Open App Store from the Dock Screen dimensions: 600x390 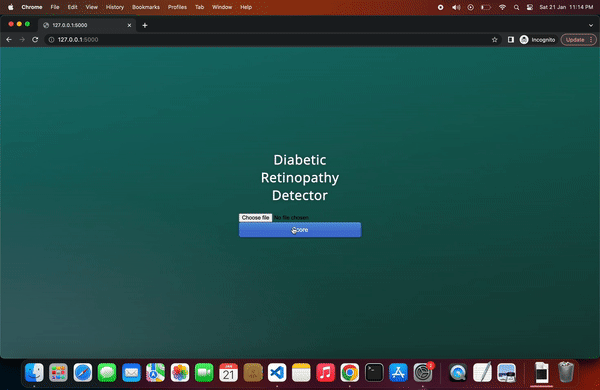coord(398,372)
